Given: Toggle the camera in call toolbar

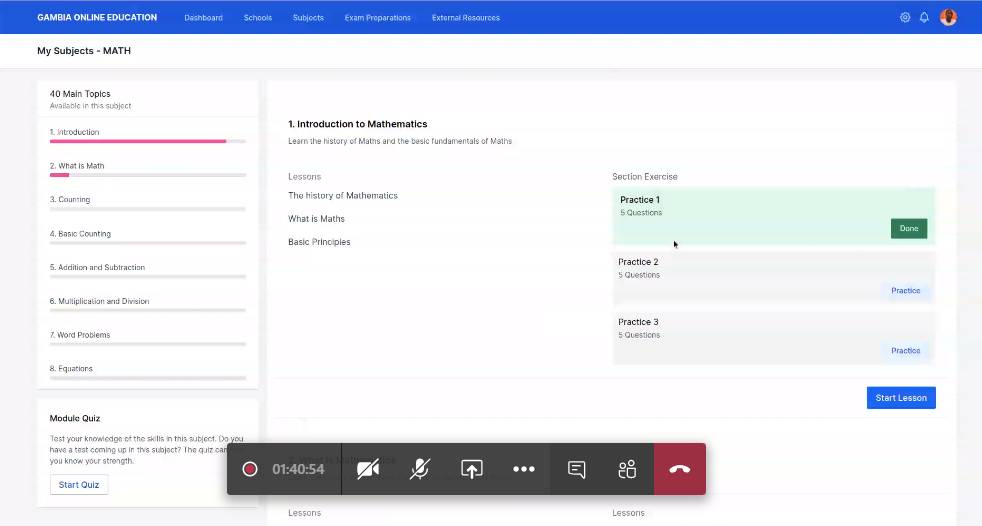Looking at the screenshot, I should [368, 469].
